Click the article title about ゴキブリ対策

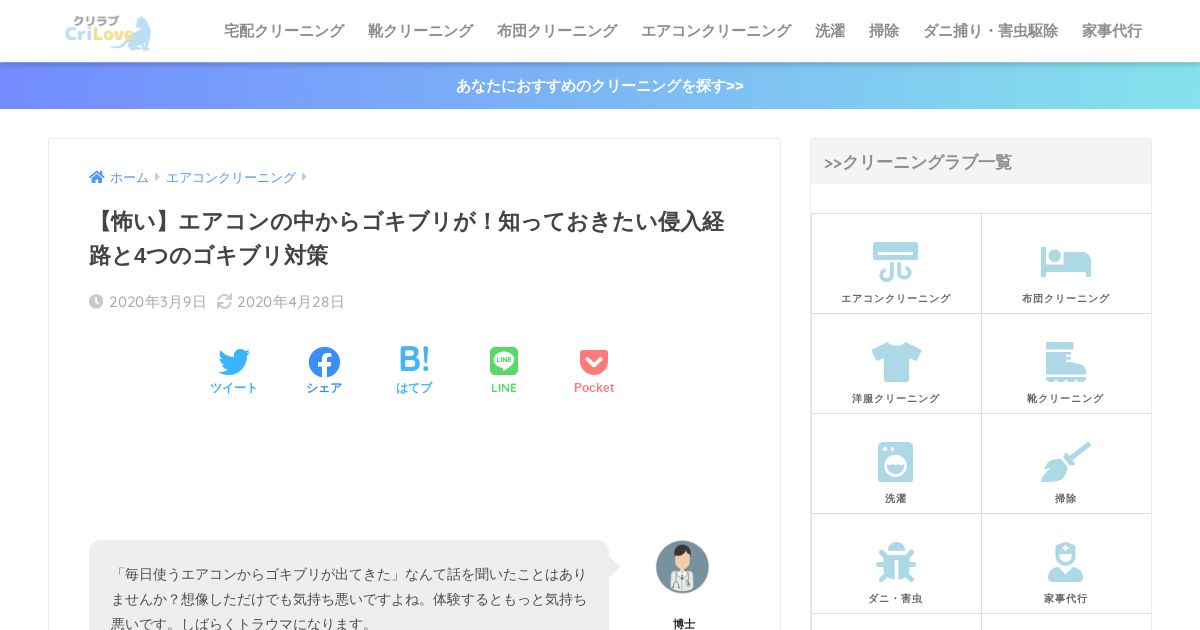tap(407, 238)
